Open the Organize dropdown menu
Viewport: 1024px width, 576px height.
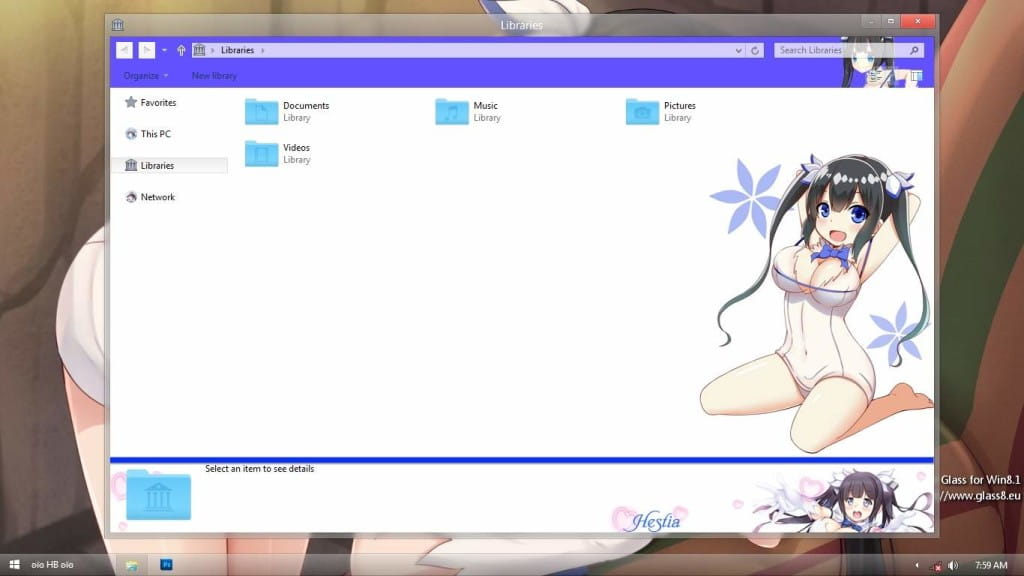[x=140, y=75]
